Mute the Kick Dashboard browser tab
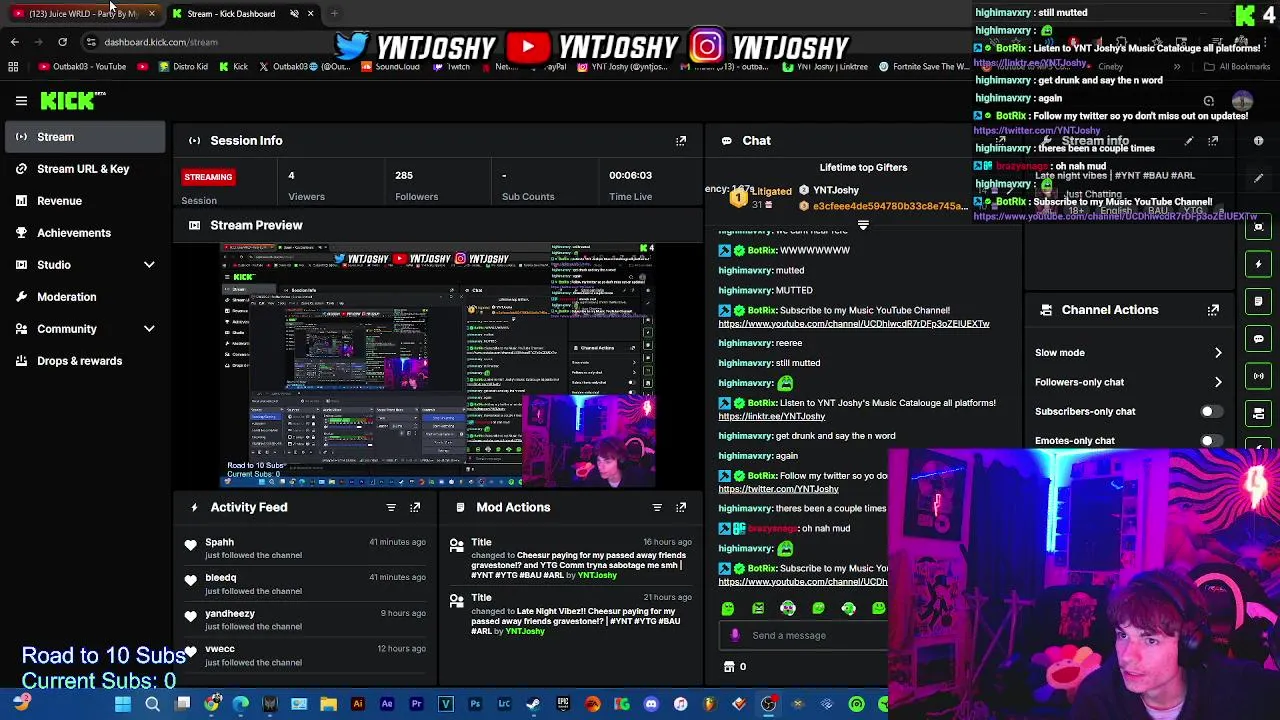 click(x=294, y=13)
